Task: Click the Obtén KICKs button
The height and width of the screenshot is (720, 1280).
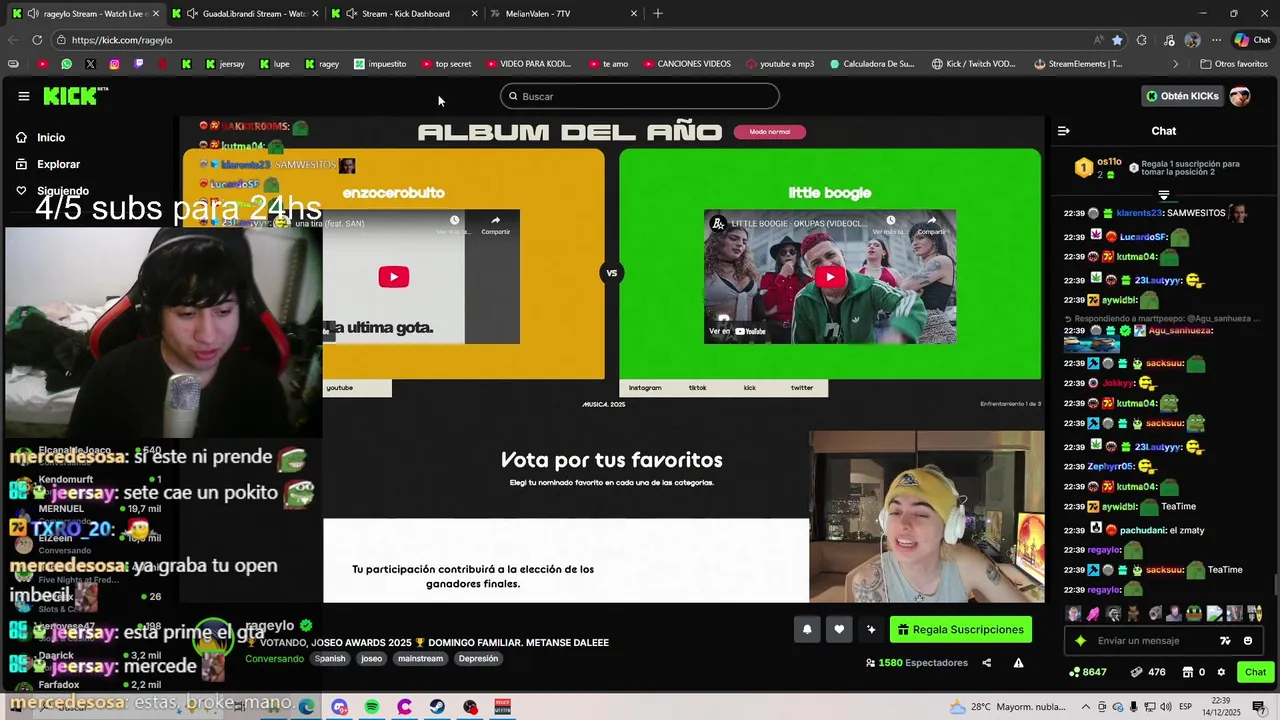Action: (1183, 96)
